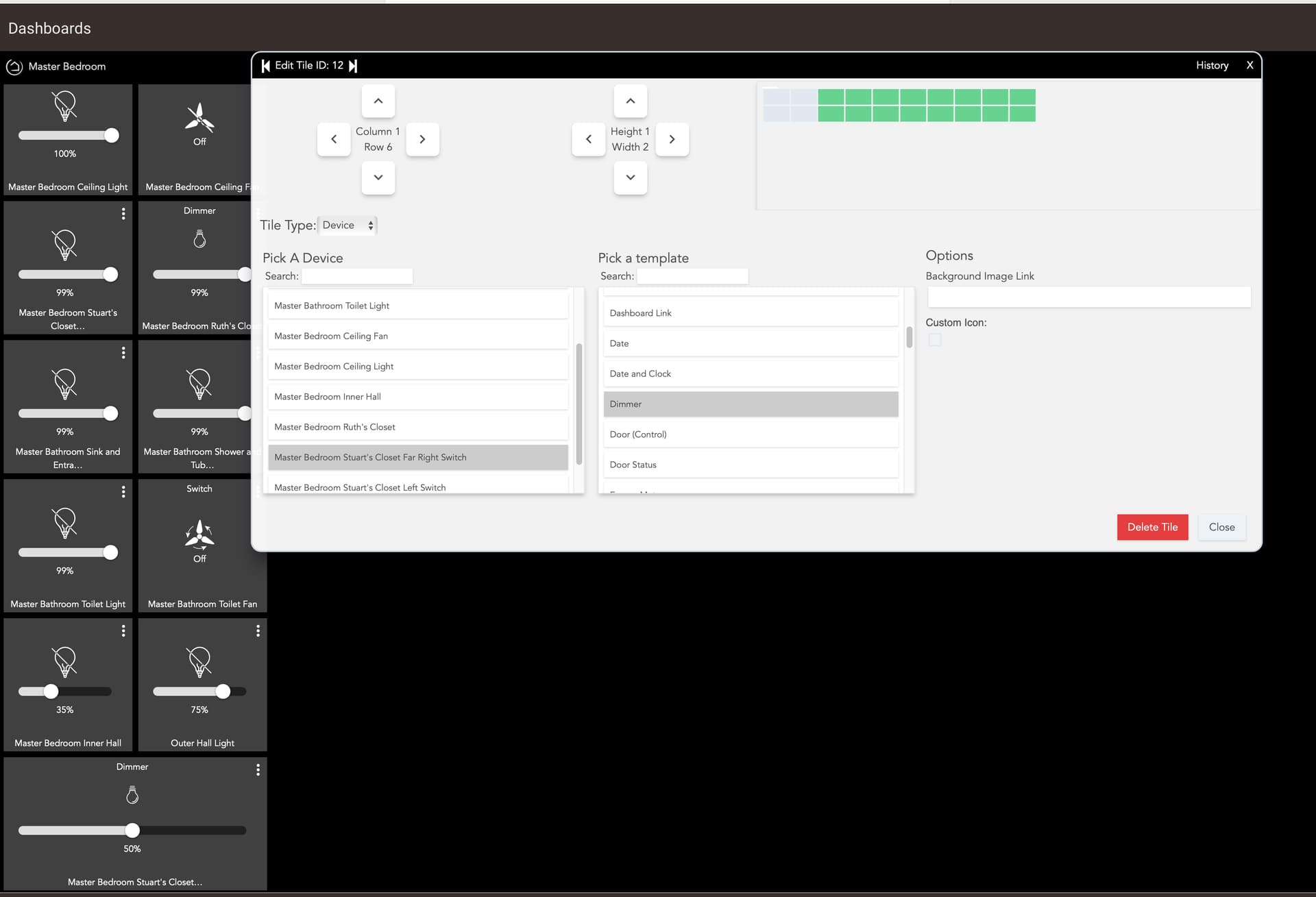
Task: Click the Background Image Link field
Action: tap(1088, 297)
